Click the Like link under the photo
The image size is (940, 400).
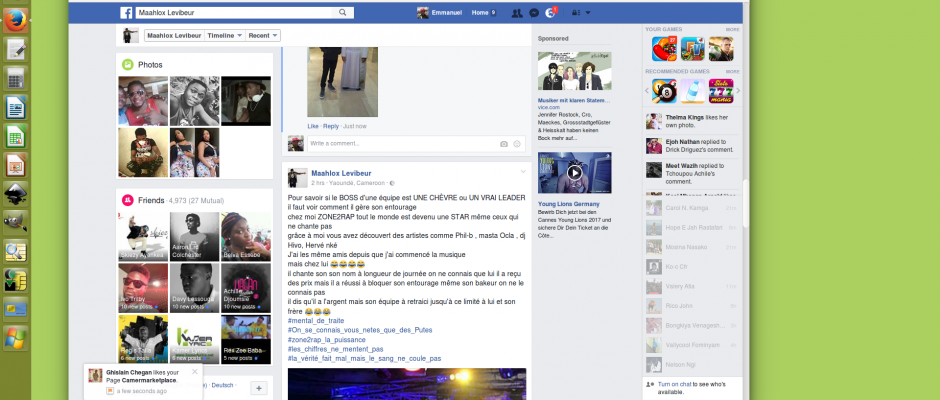(312, 126)
